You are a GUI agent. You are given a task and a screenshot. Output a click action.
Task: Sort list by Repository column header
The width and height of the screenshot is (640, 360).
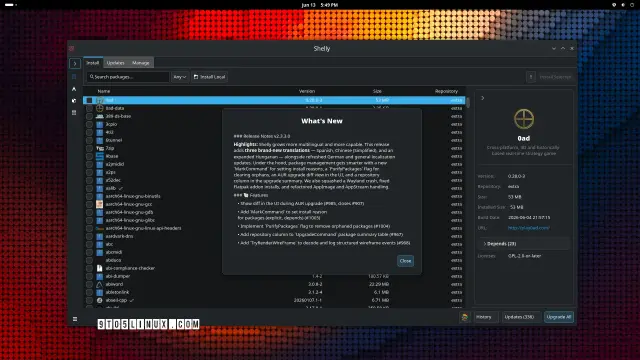pos(446,91)
